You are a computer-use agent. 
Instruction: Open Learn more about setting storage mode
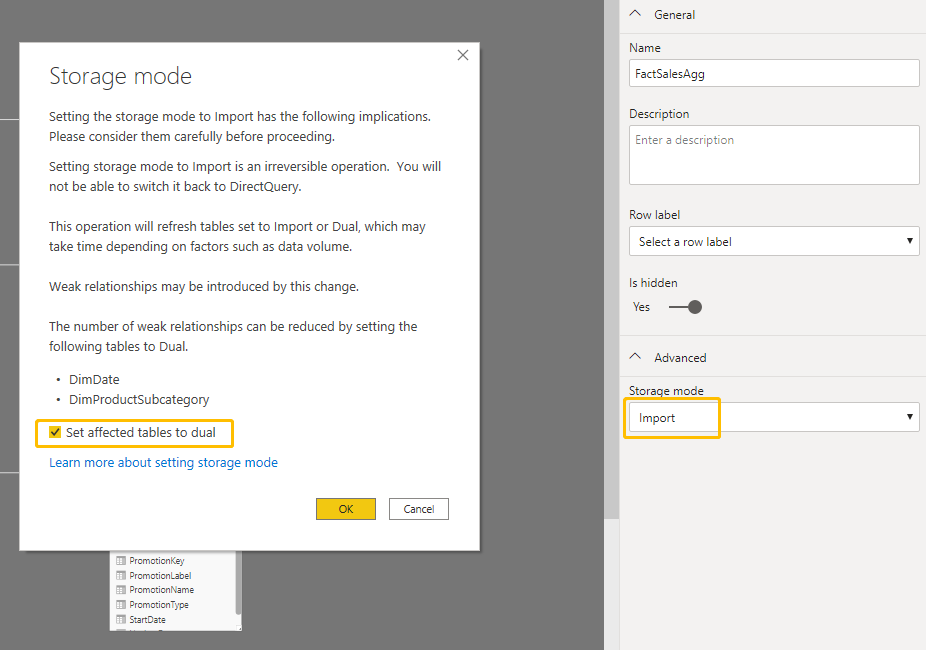pyautogui.click(x=164, y=462)
